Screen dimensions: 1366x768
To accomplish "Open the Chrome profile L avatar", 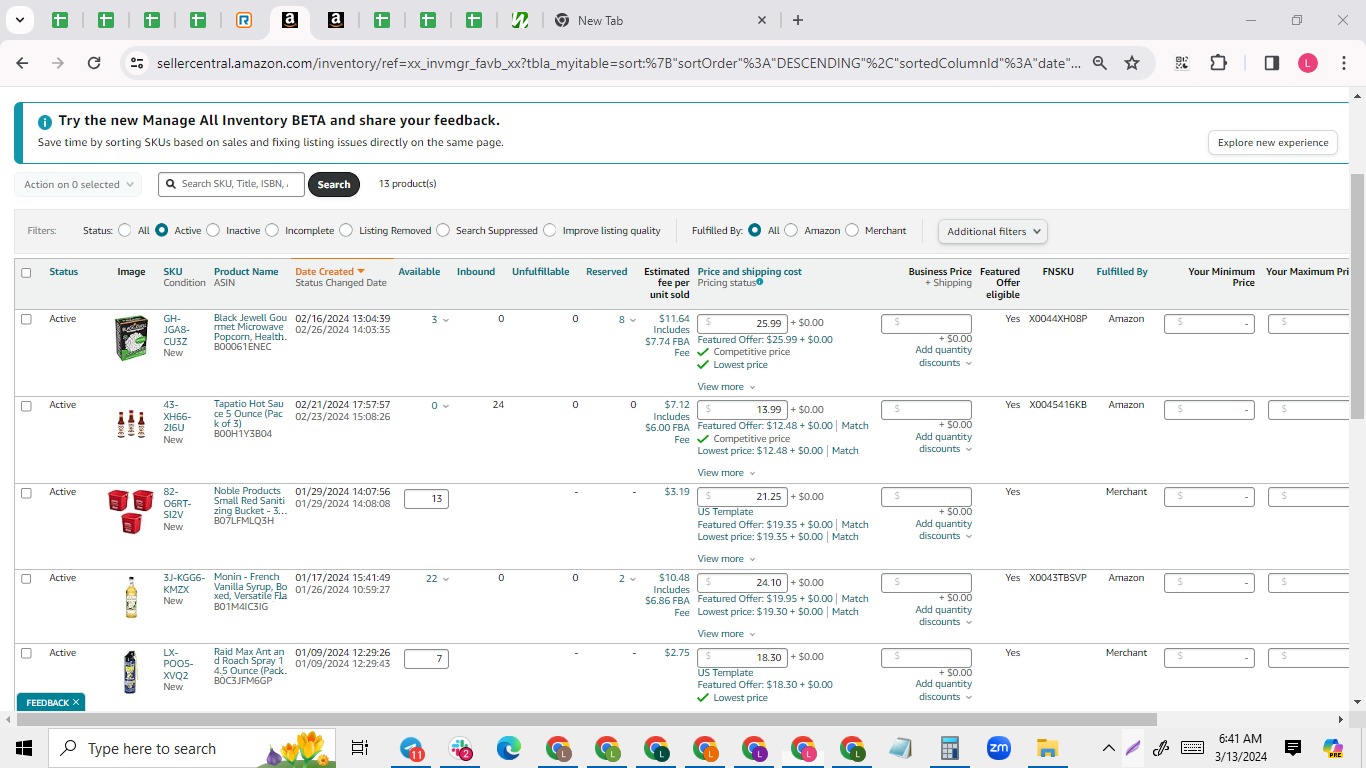I will (1308, 63).
